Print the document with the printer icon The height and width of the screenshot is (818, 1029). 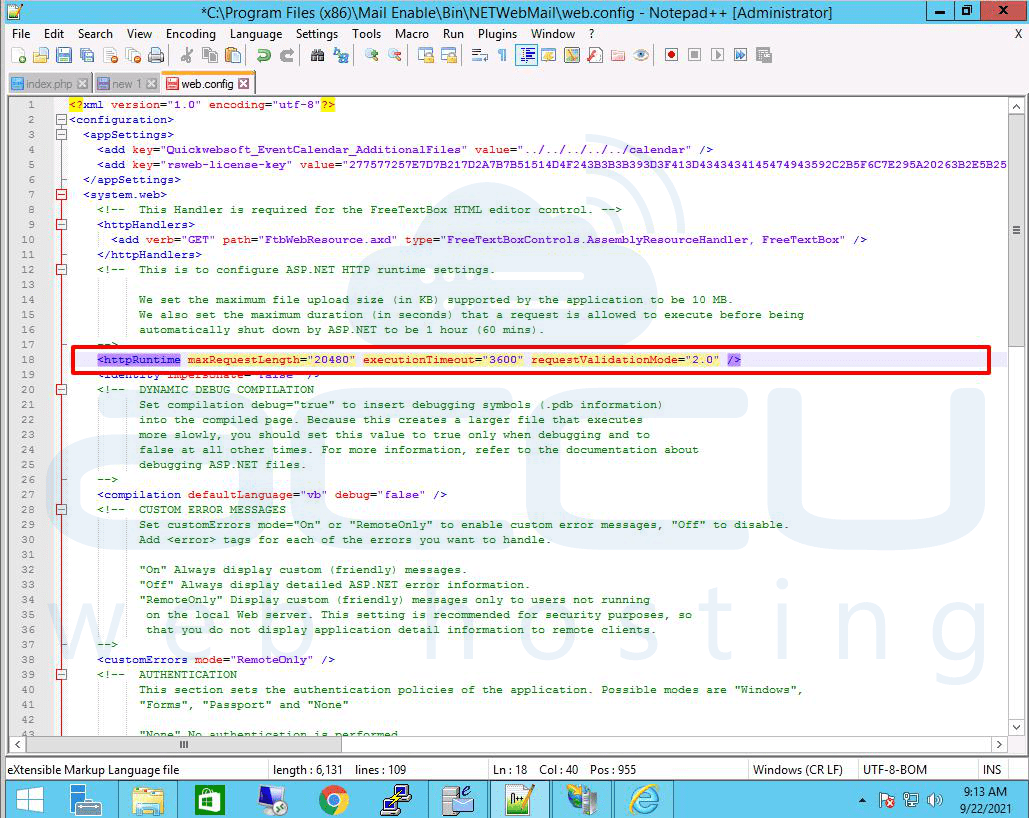[156, 56]
